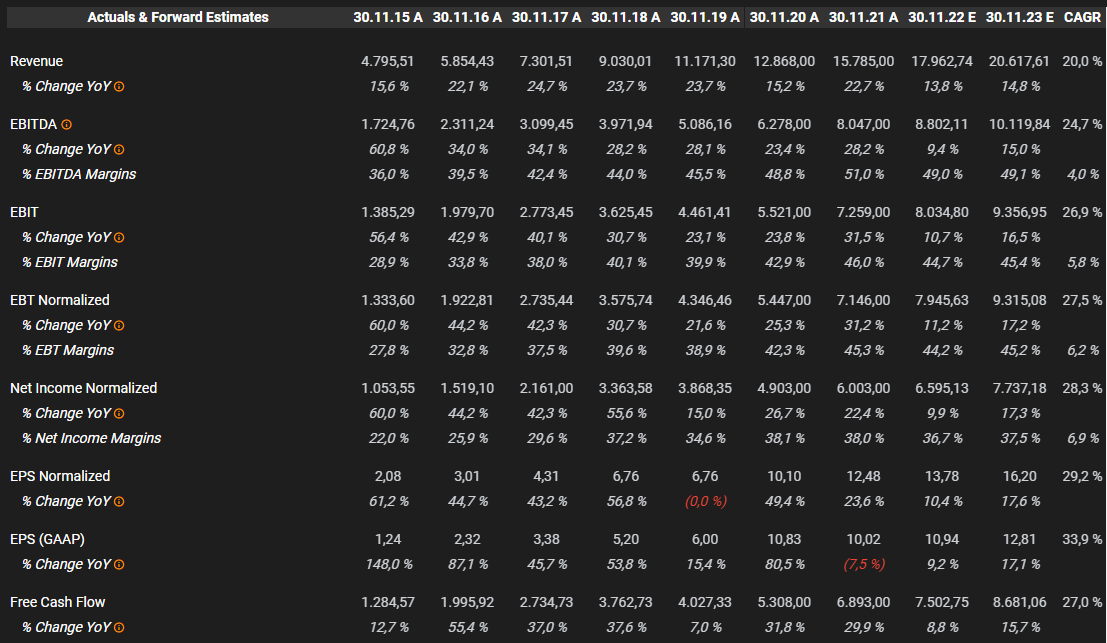Click info icon for EBIT % Change YoY
The width and height of the screenshot is (1107, 643).
[119, 238]
